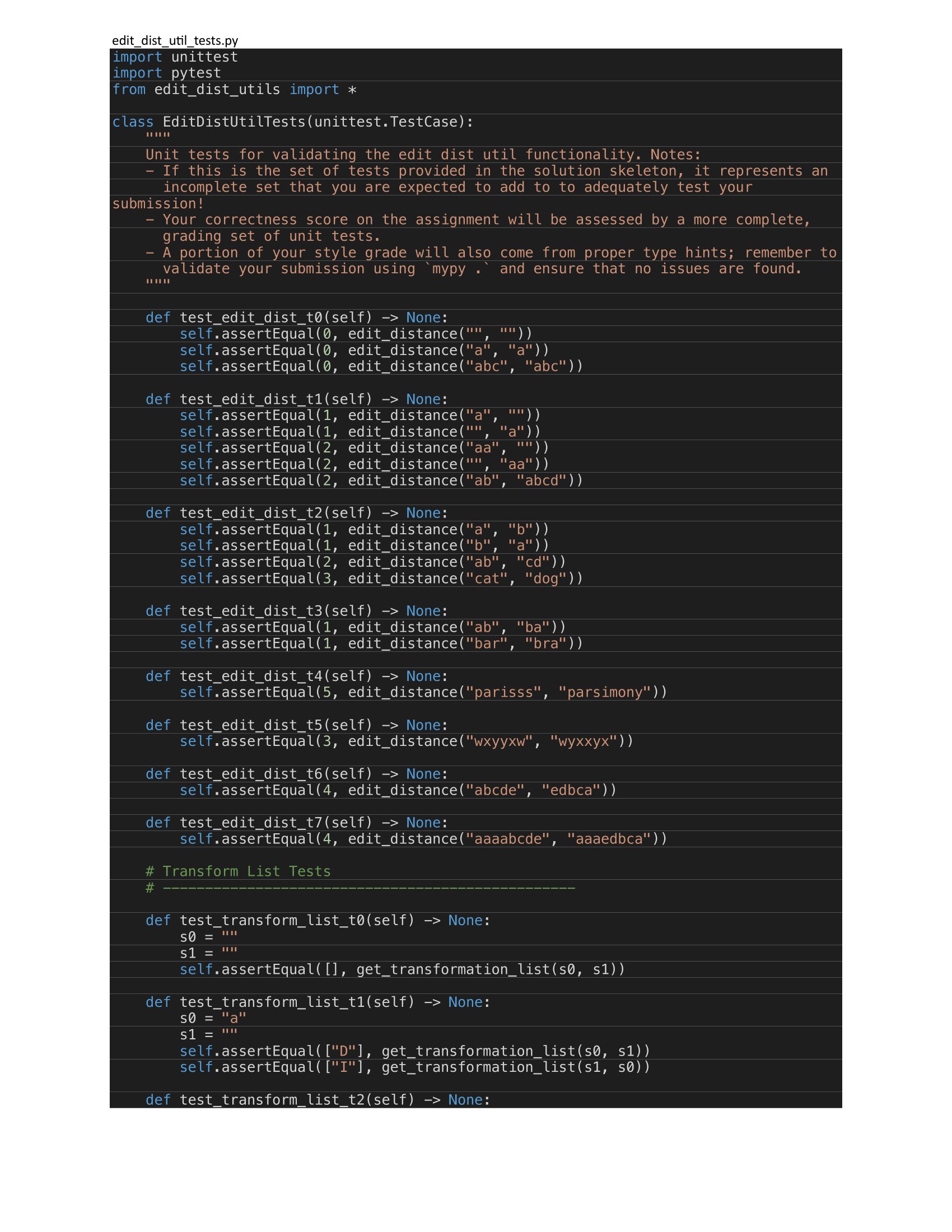Select the import unittest statement

(x=175, y=57)
